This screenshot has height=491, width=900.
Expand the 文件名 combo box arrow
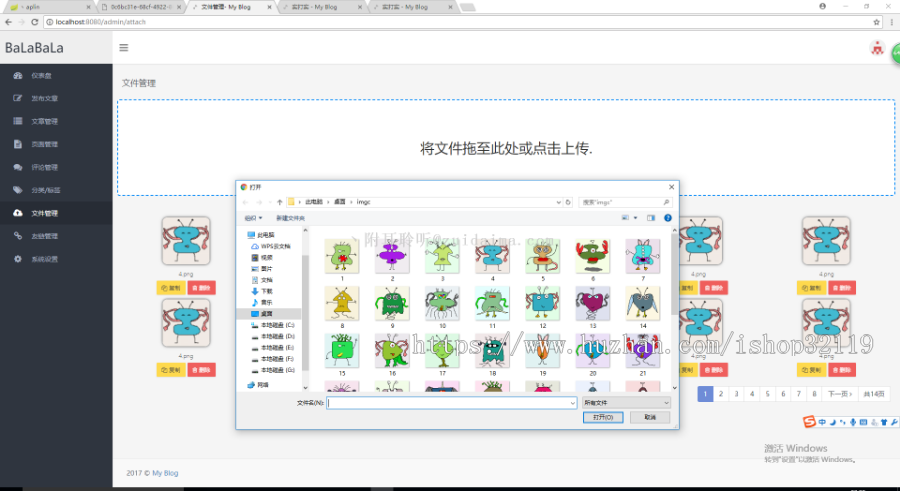click(x=572, y=403)
